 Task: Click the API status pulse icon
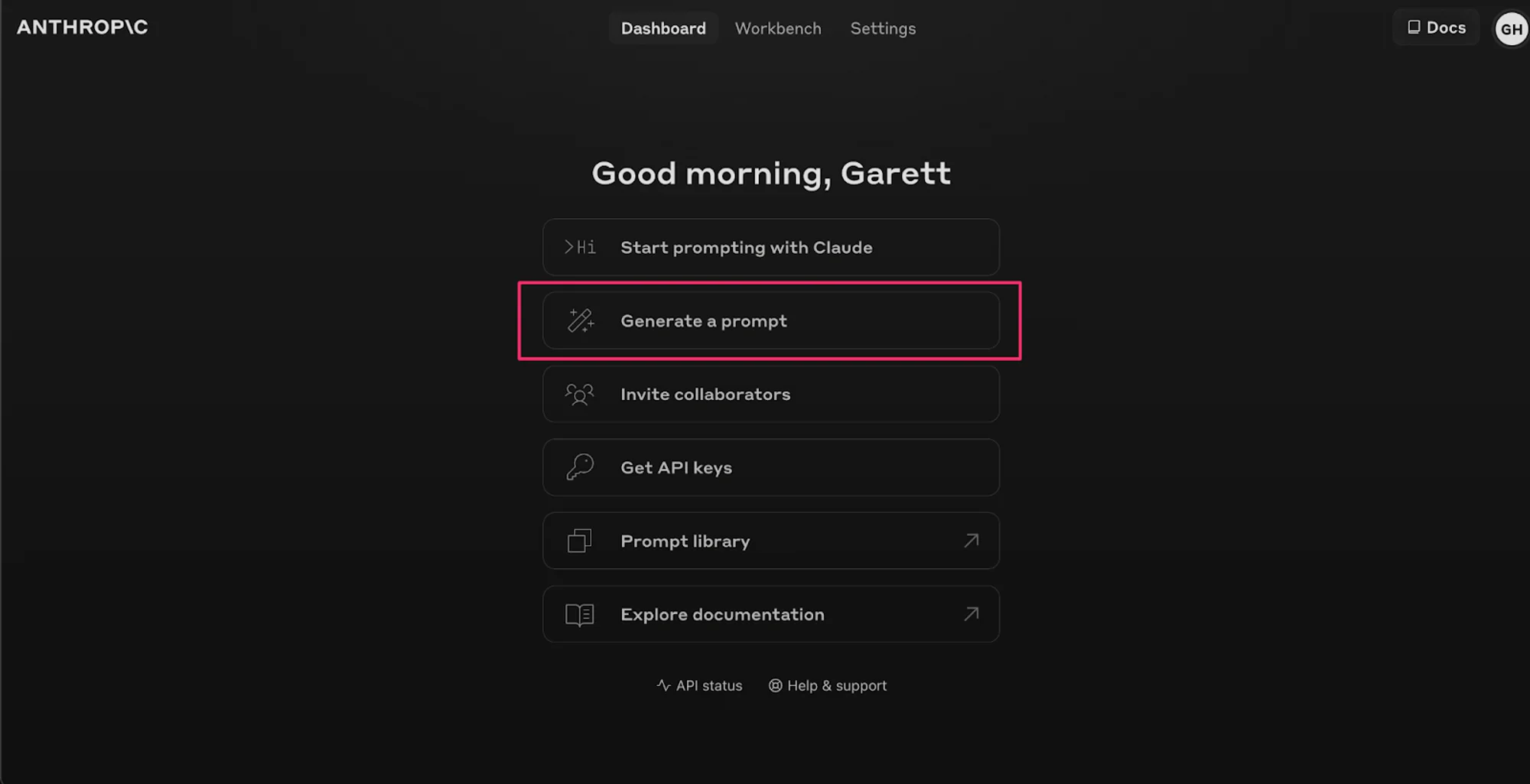[663, 685]
